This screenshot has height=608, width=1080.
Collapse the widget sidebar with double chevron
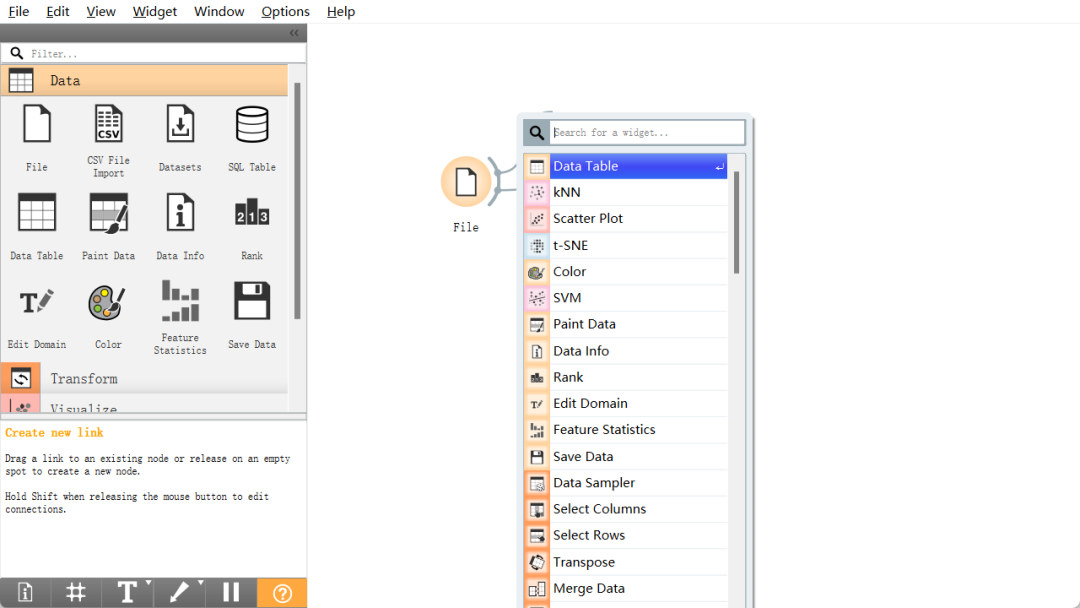pos(294,33)
